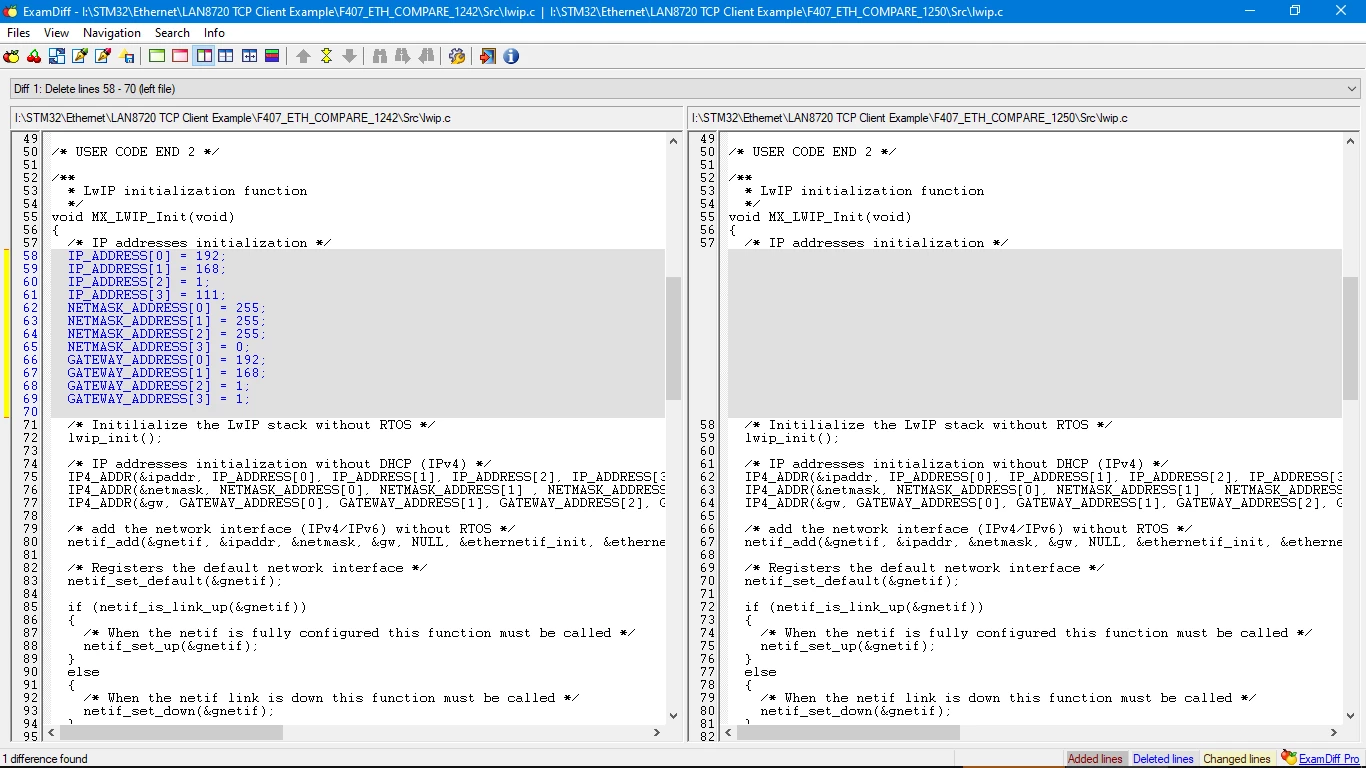Edit the second file with the pencil icon
This screenshot has width=1366, height=768.
103,56
